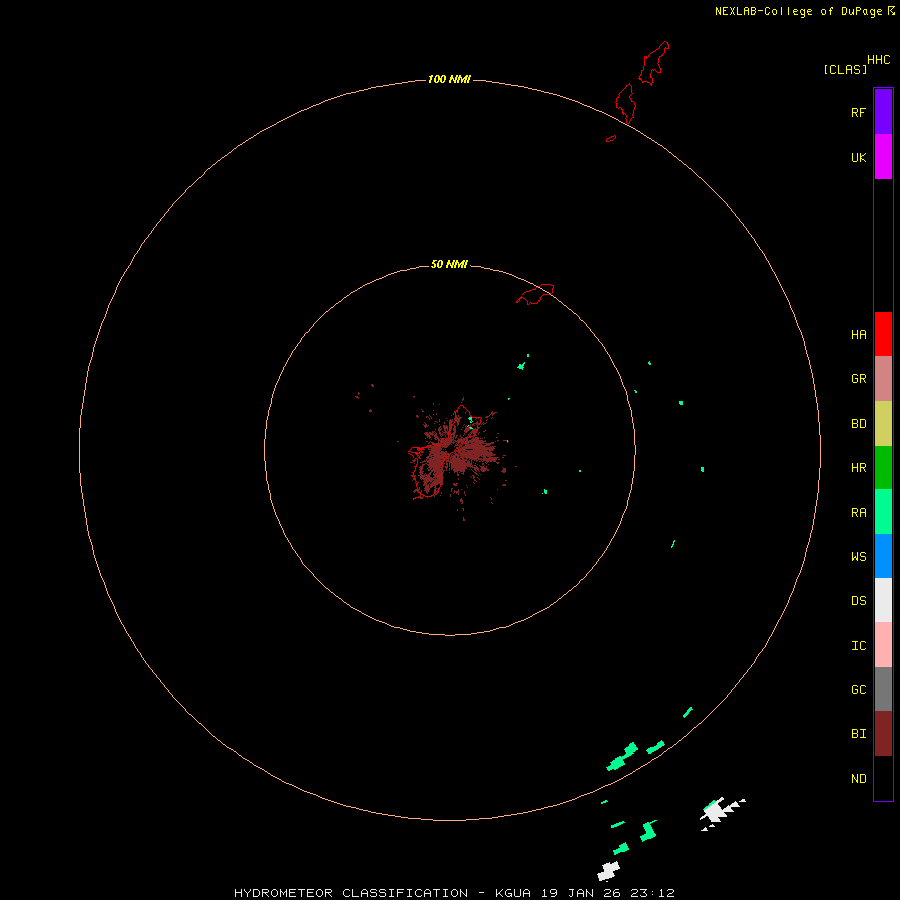Viewport: 900px width, 900px height.
Task: Click the BI brown legend swatch
Action: click(x=883, y=734)
